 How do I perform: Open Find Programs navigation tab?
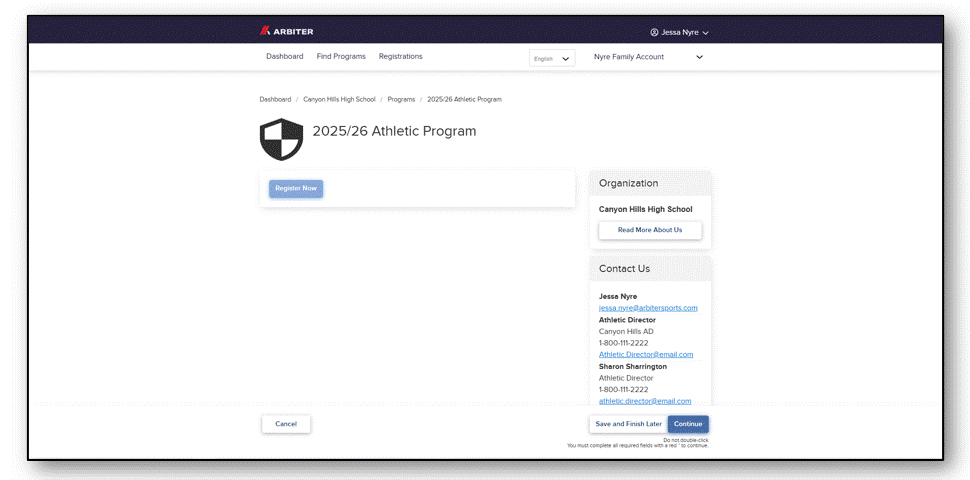coord(341,56)
